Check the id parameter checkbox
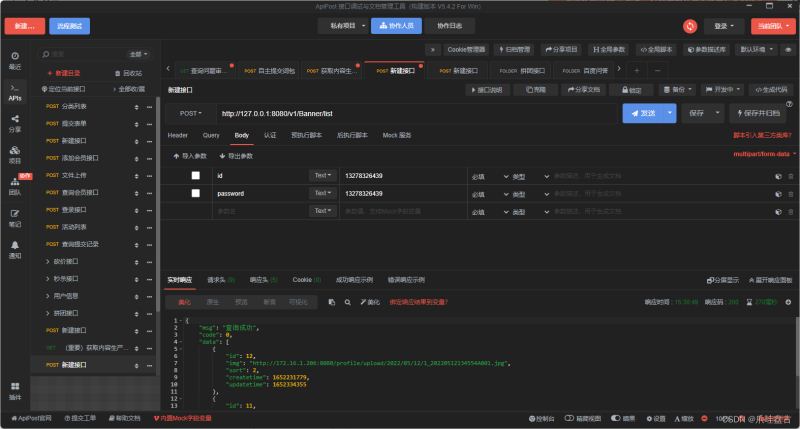 coord(196,176)
